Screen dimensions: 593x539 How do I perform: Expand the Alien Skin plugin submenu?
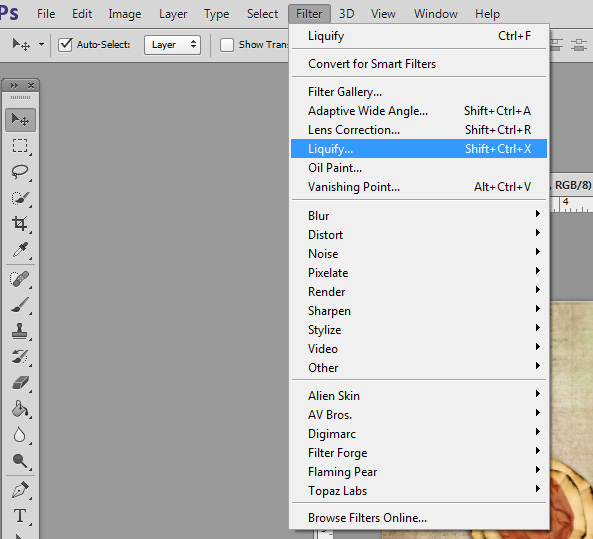(419, 396)
